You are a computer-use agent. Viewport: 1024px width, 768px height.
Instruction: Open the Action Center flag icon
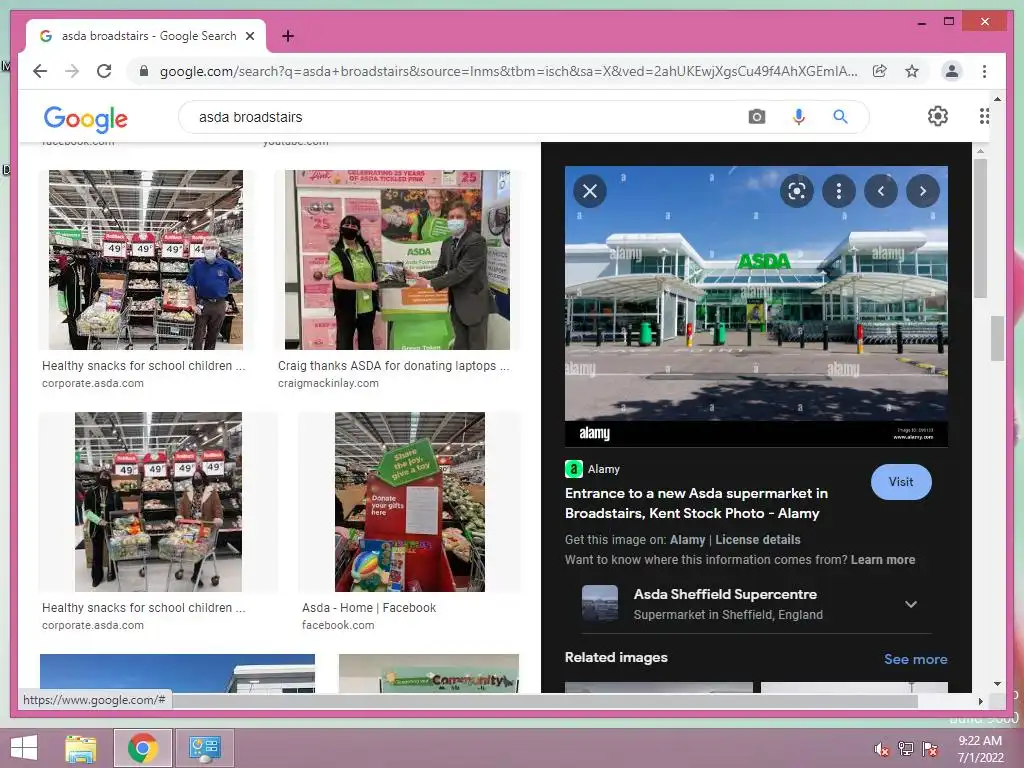tap(930, 749)
